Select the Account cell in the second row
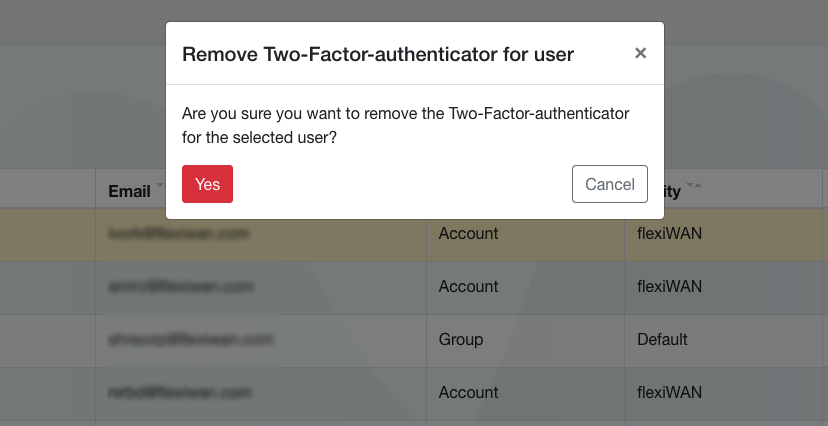 click(x=468, y=287)
